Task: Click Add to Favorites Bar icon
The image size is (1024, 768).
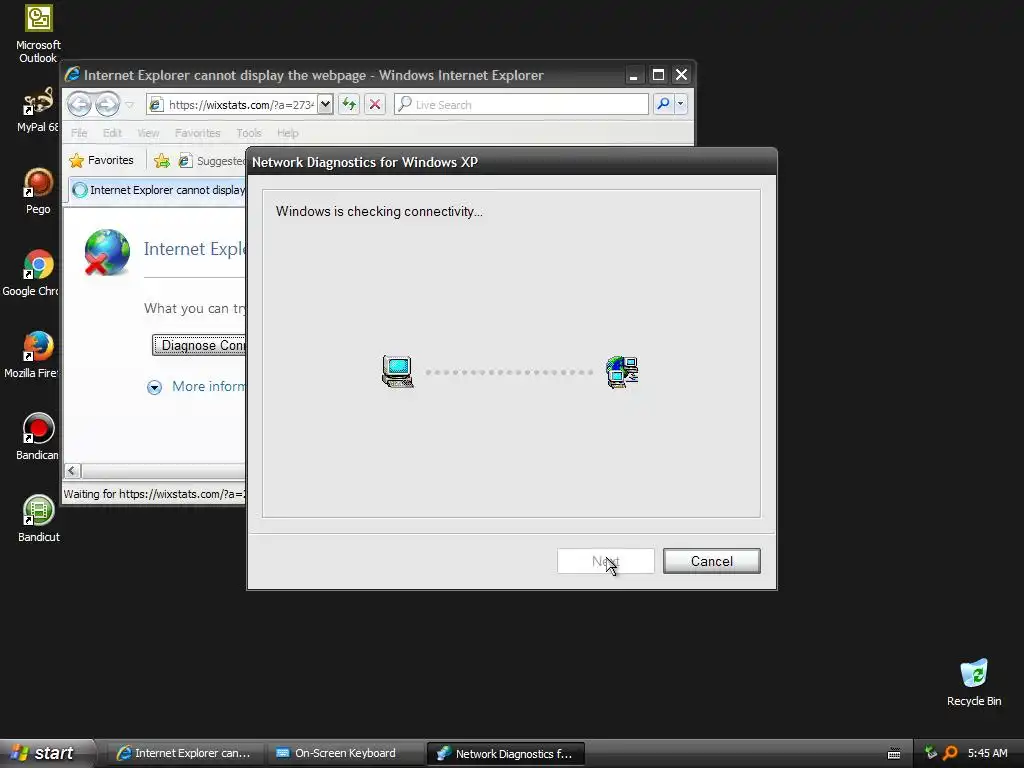Action: click(x=162, y=161)
